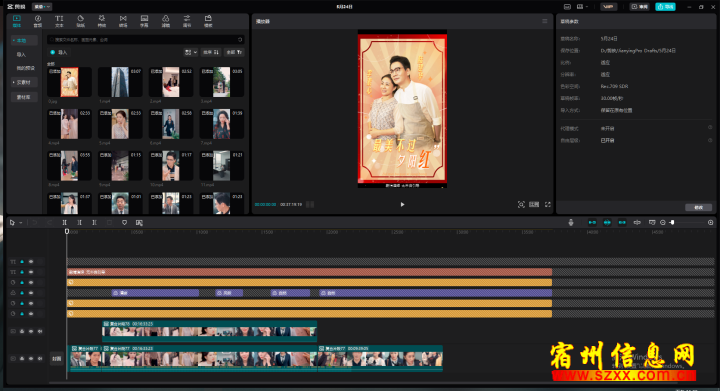The image size is (720, 391).
Task: Open the view mode dropdown in media panel
Action: 191,52
